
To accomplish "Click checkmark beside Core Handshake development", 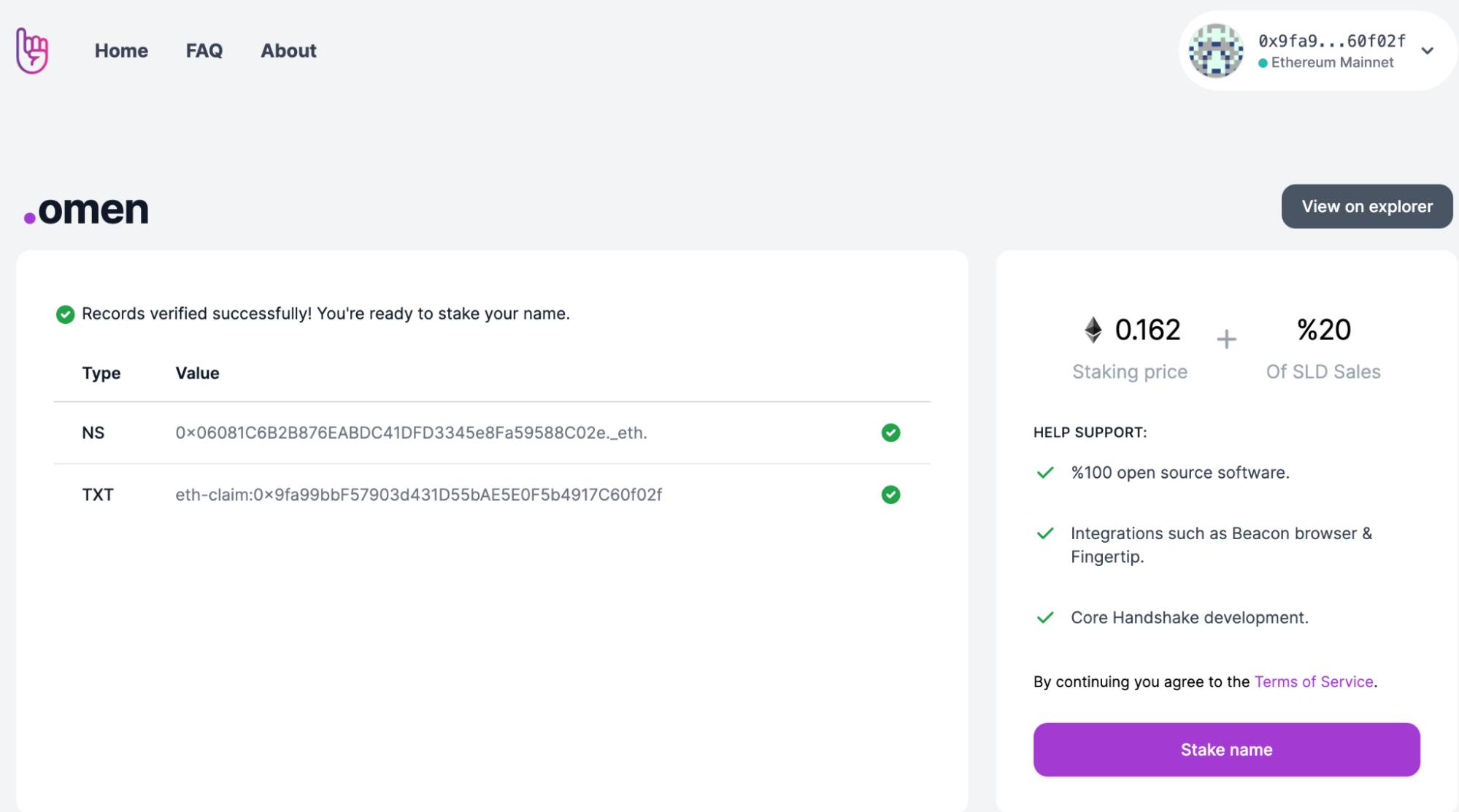I will pos(1045,618).
